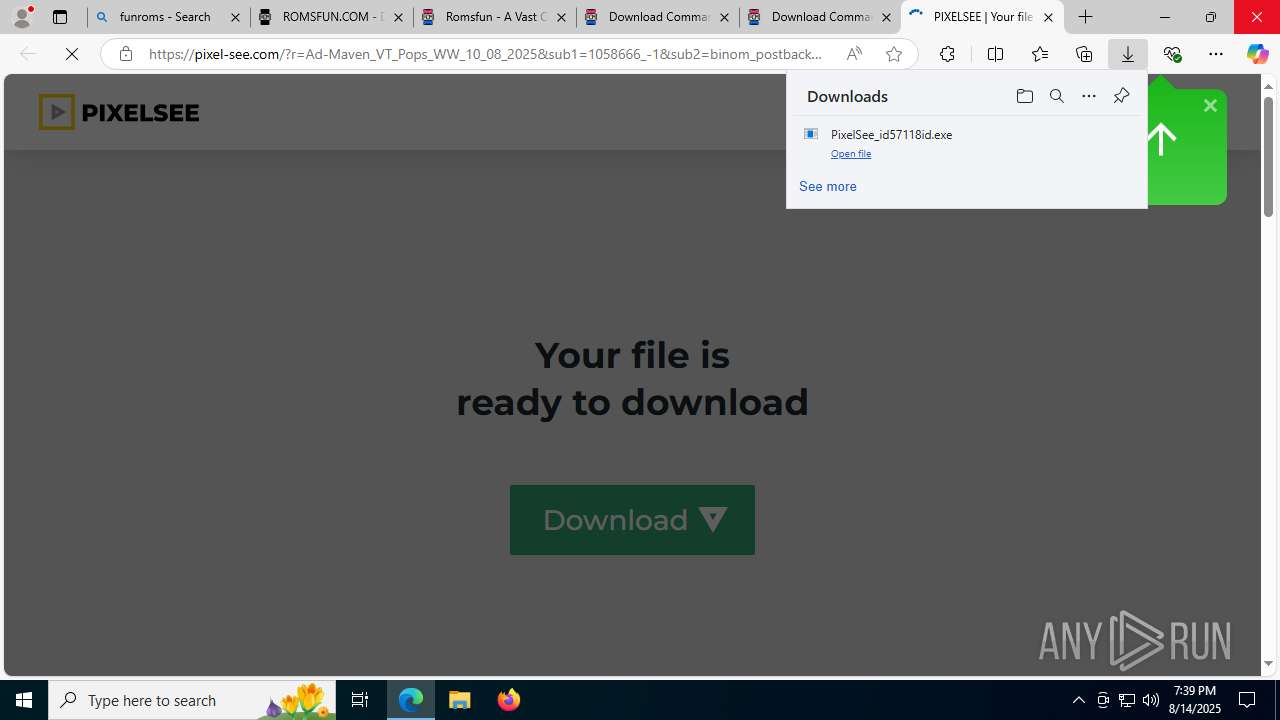Click See more in Downloads
Viewport: 1280px width, 720px height.
click(828, 186)
